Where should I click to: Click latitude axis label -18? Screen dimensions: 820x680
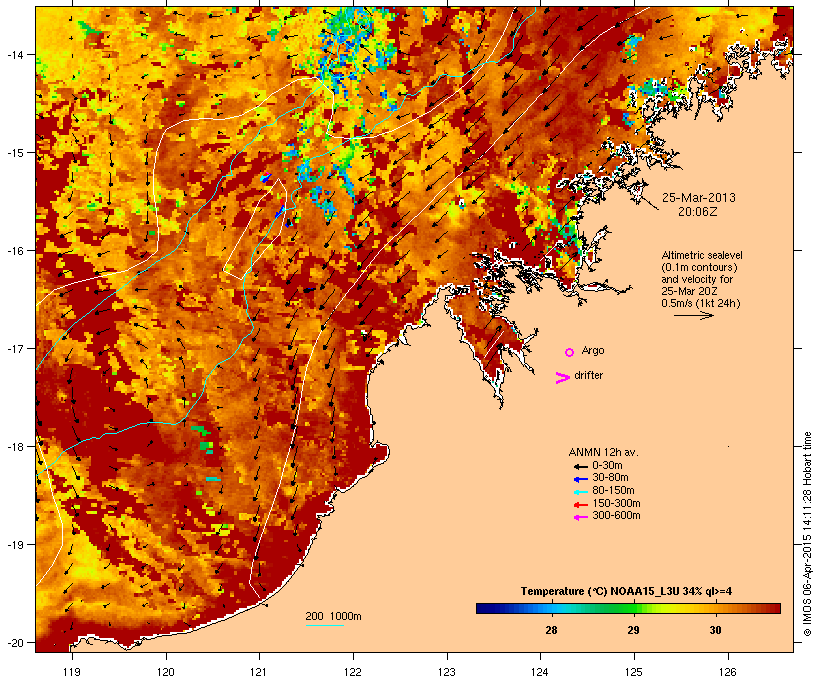(14, 447)
